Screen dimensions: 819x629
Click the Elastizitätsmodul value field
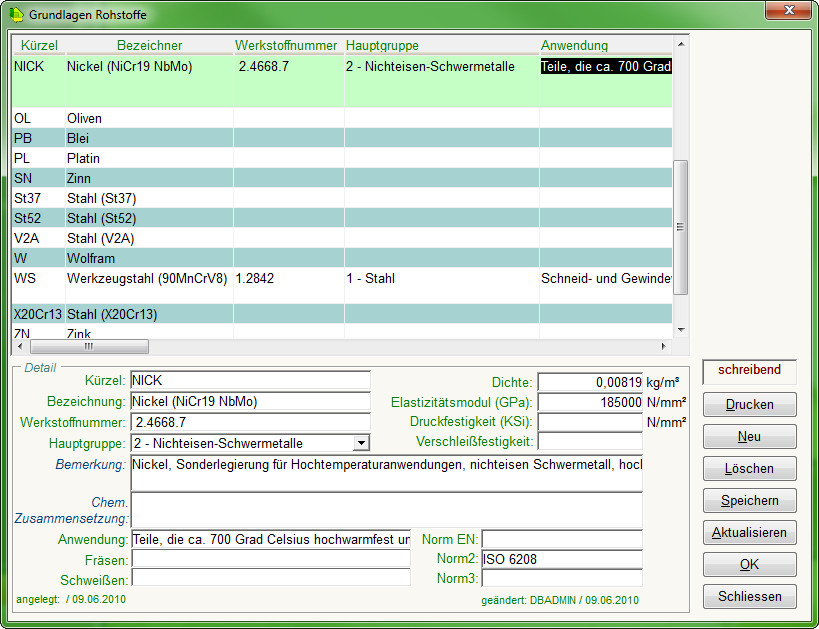point(590,402)
